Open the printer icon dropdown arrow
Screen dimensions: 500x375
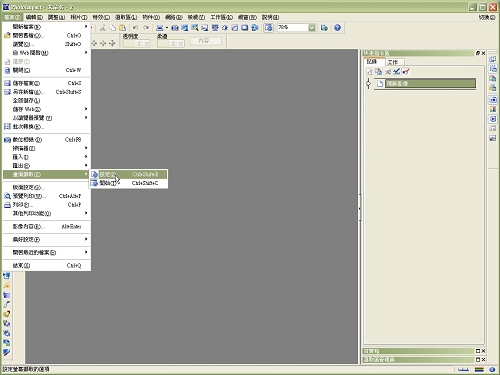(166, 28)
